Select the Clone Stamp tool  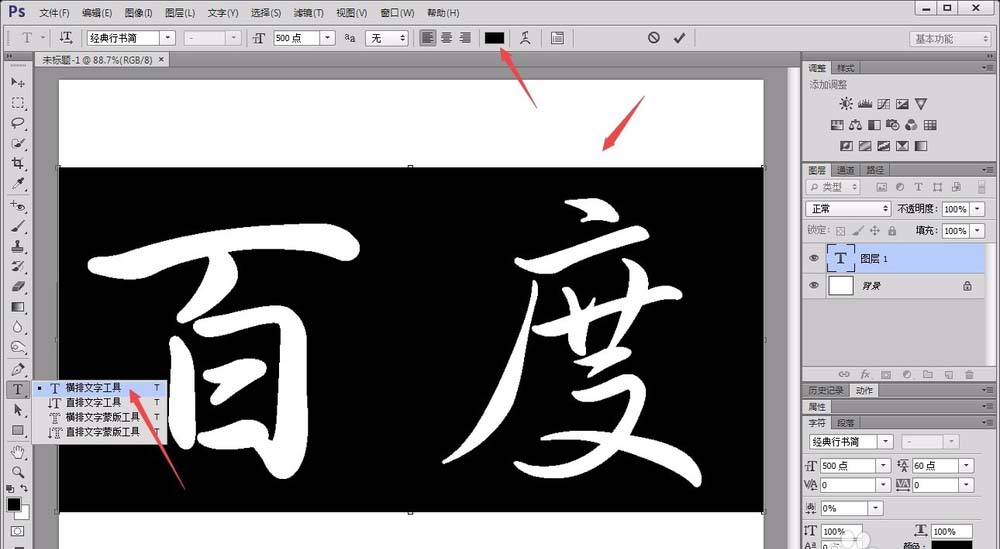(17, 246)
